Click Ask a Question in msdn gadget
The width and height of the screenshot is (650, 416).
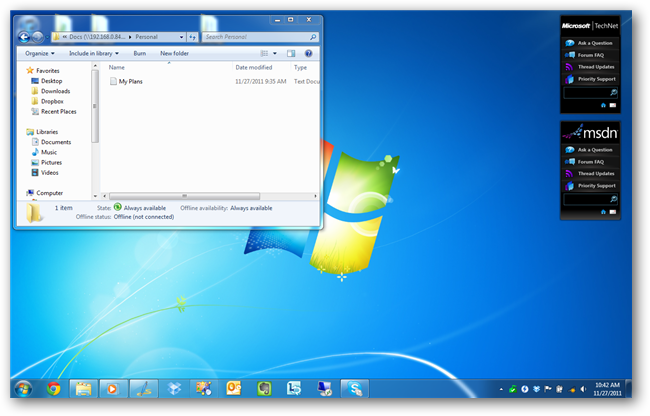[x=590, y=150]
